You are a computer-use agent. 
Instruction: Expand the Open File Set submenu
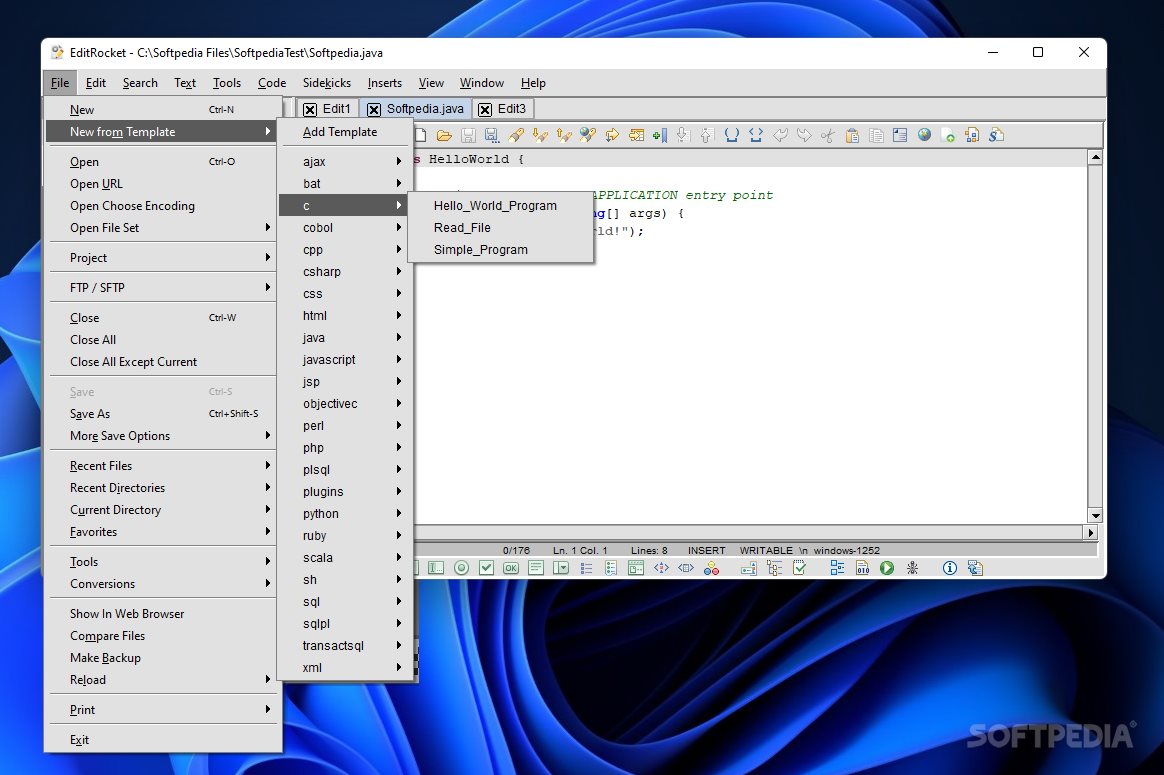click(x=163, y=228)
